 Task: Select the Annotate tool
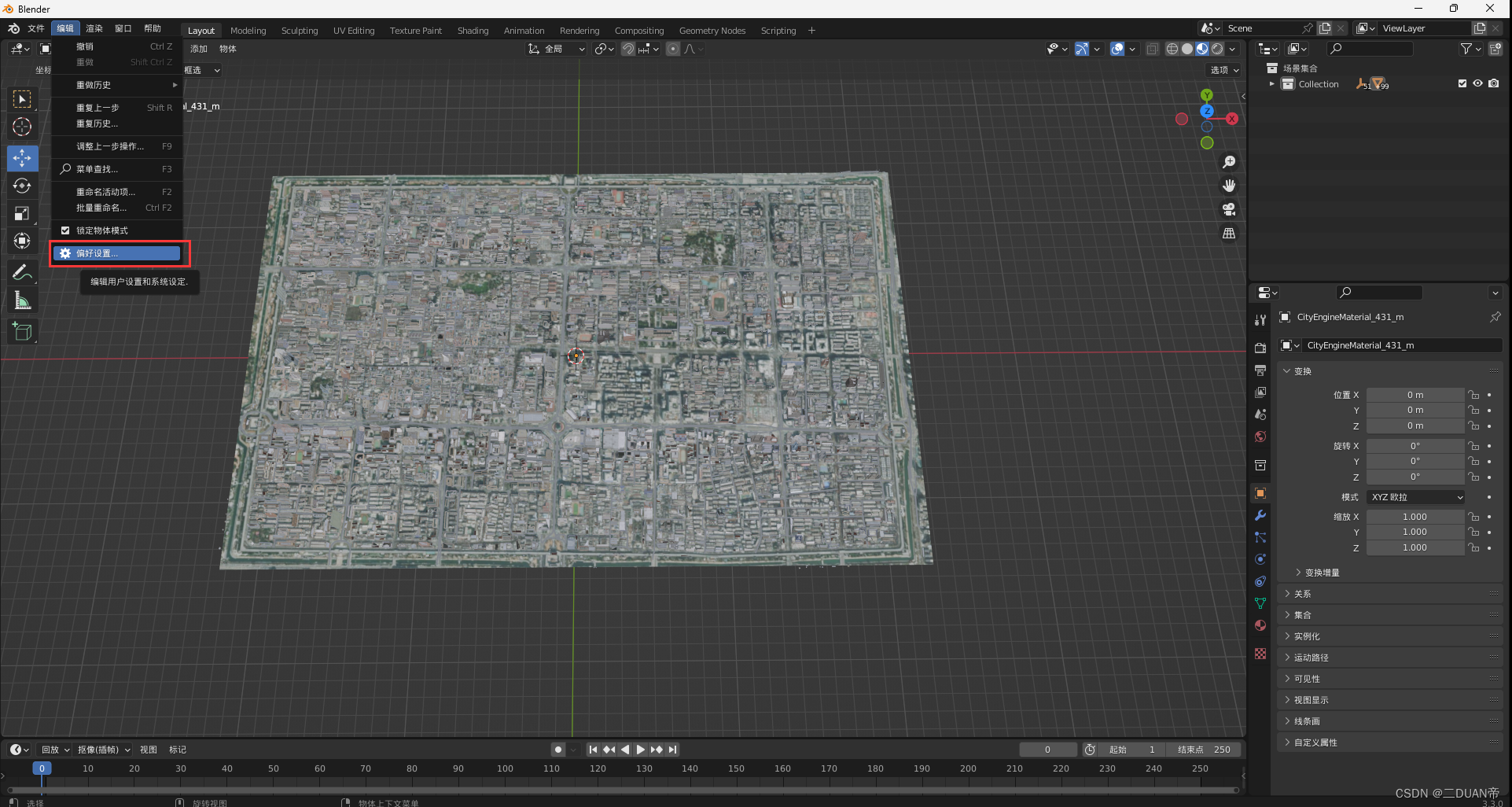(x=22, y=272)
